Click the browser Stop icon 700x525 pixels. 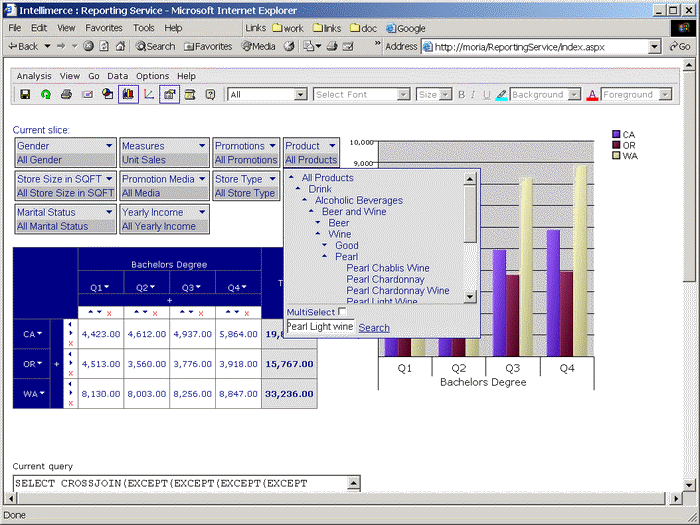88,46
